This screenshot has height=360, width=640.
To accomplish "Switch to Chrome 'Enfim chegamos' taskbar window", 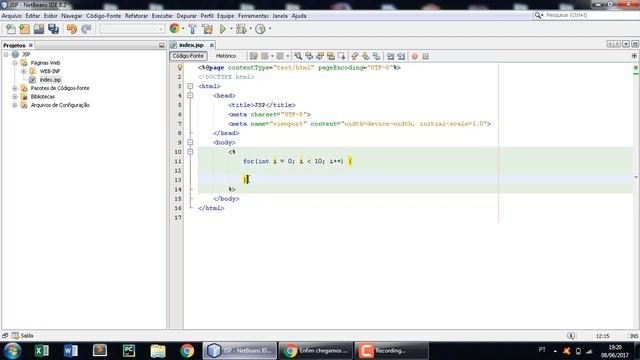I will (316, 351).
